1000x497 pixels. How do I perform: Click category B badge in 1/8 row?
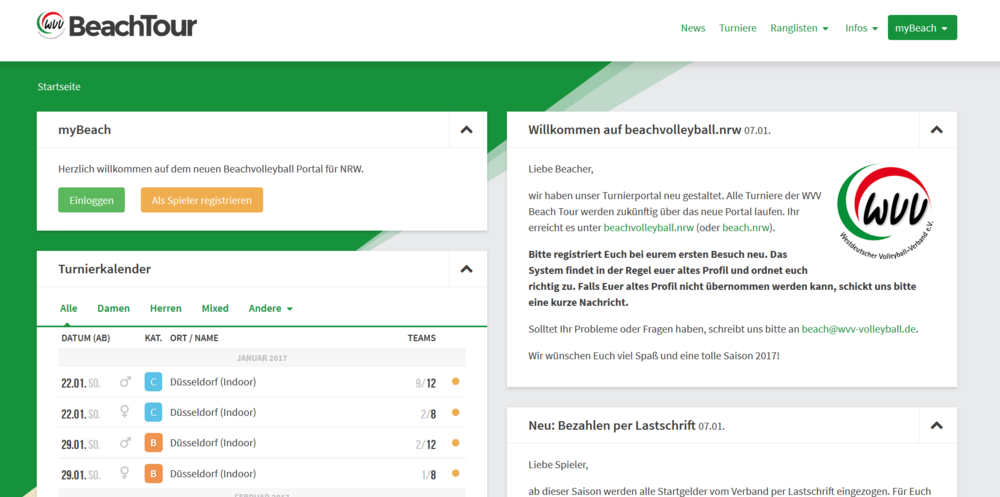153,473
